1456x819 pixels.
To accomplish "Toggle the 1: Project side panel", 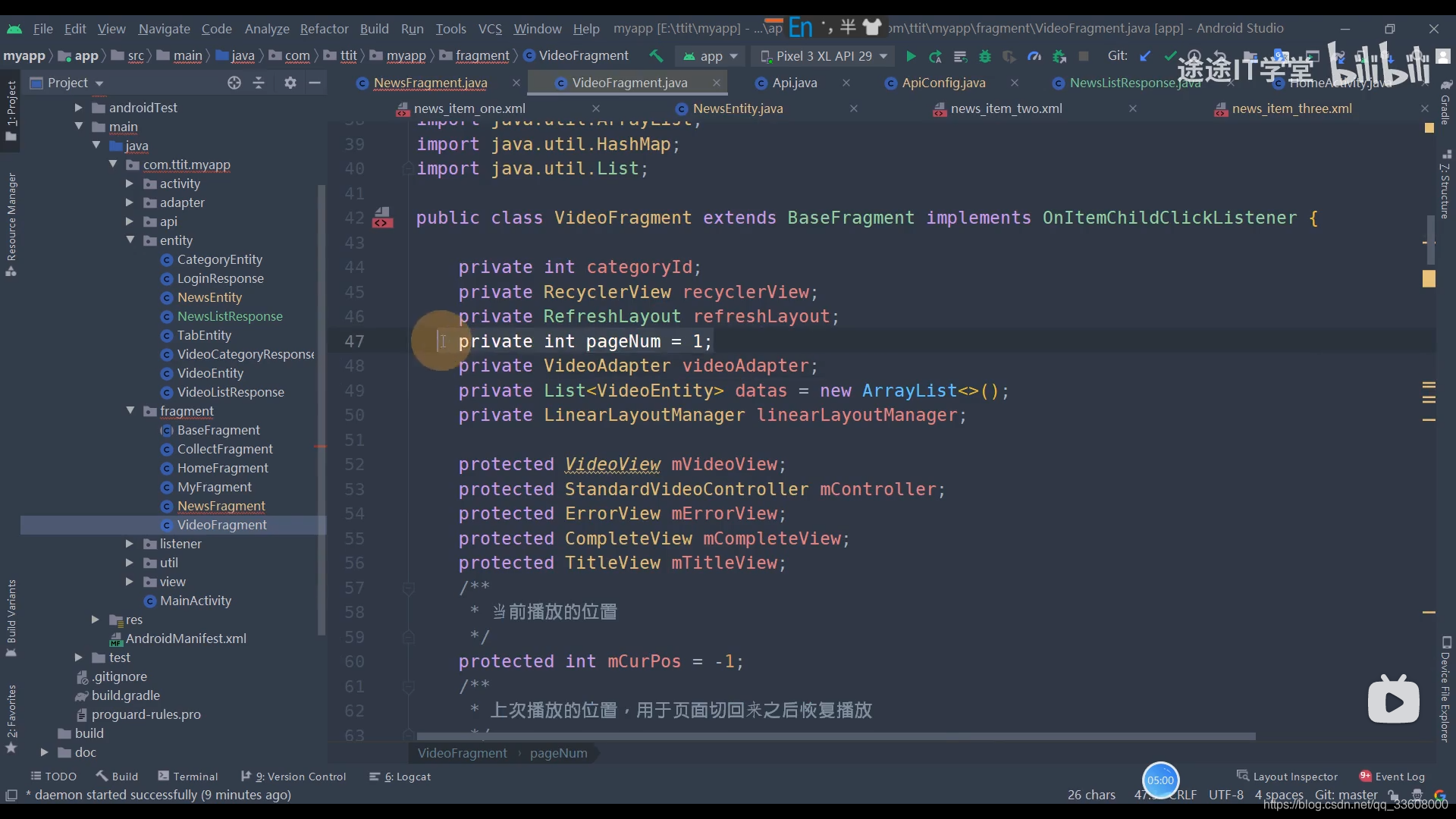I will point(11,110).
